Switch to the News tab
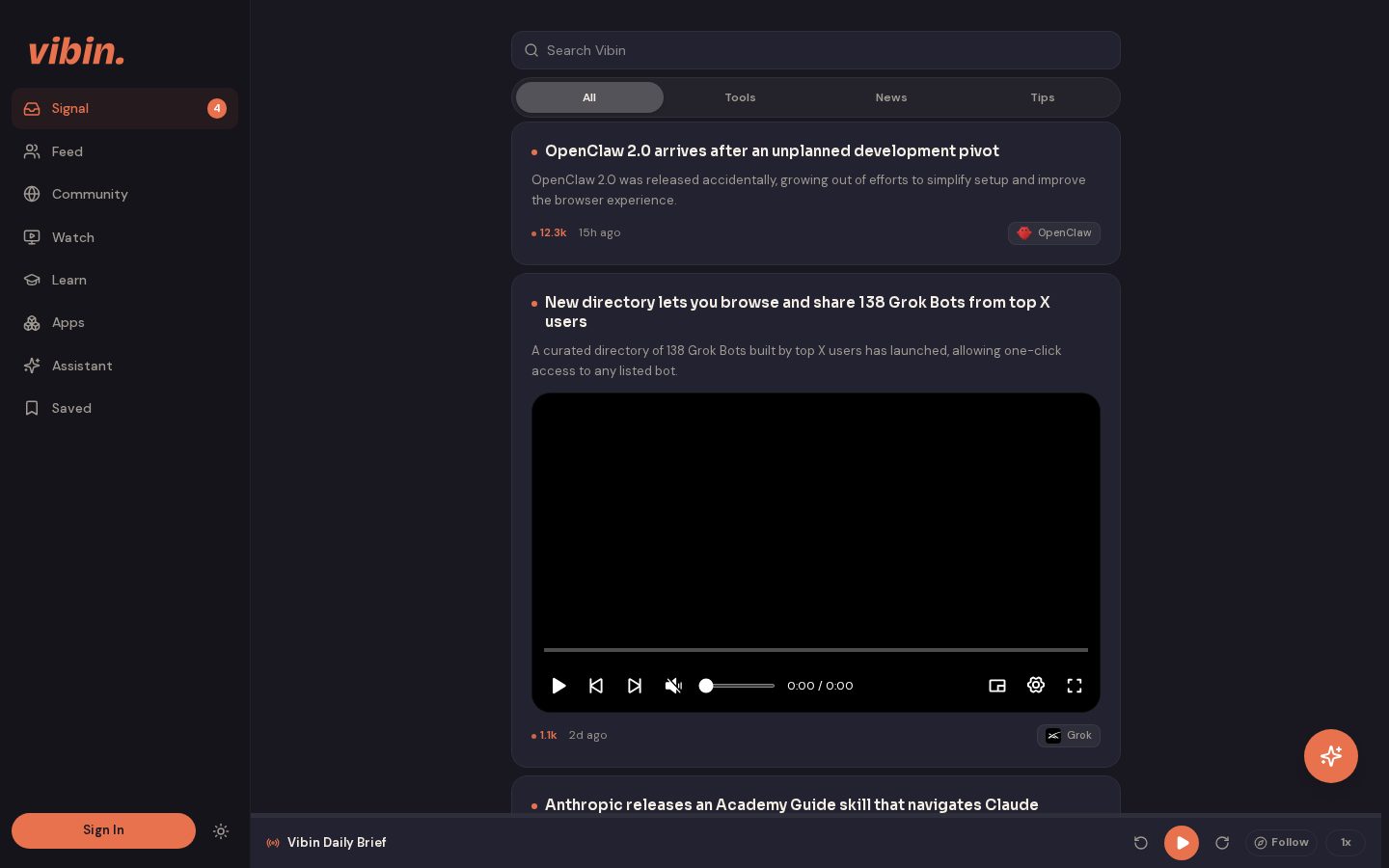 point(891,97)
